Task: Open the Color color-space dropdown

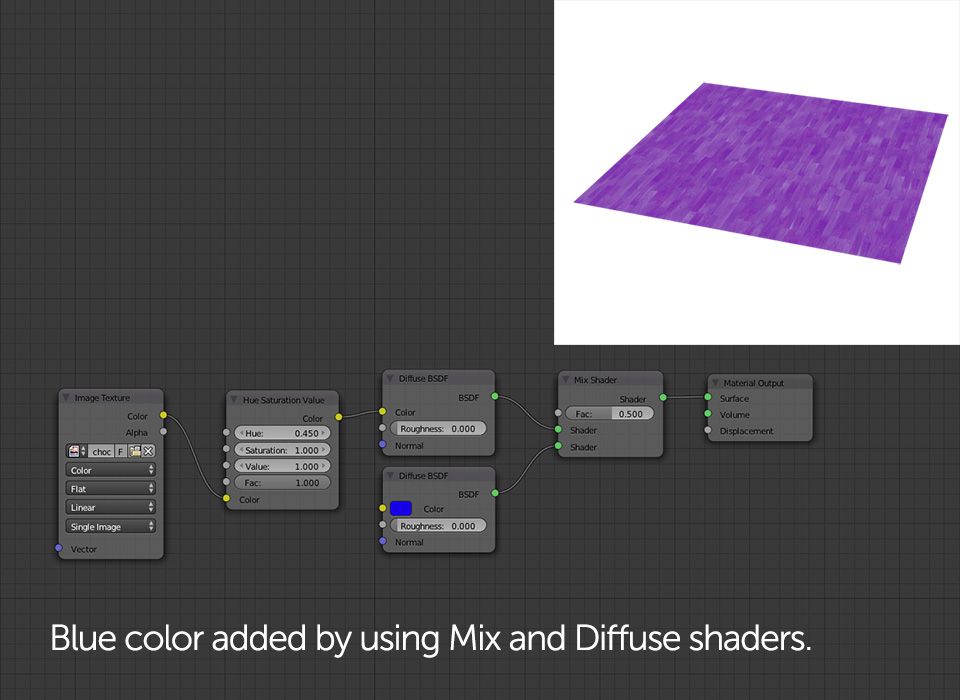Action: [x=110, y=470]
